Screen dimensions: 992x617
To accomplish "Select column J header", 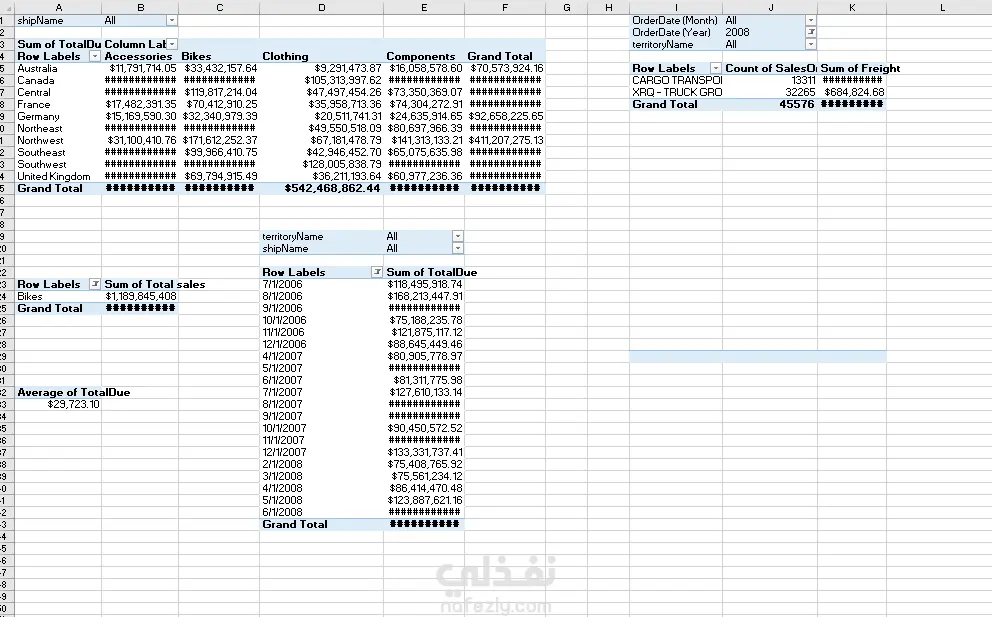I will point(771,8).
